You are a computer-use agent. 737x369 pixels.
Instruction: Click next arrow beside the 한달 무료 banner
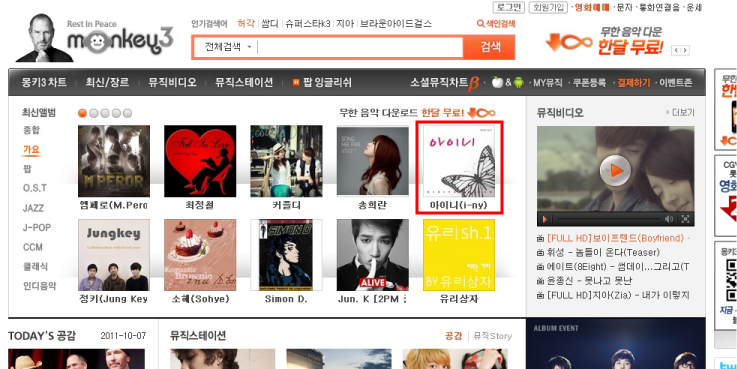685,50
